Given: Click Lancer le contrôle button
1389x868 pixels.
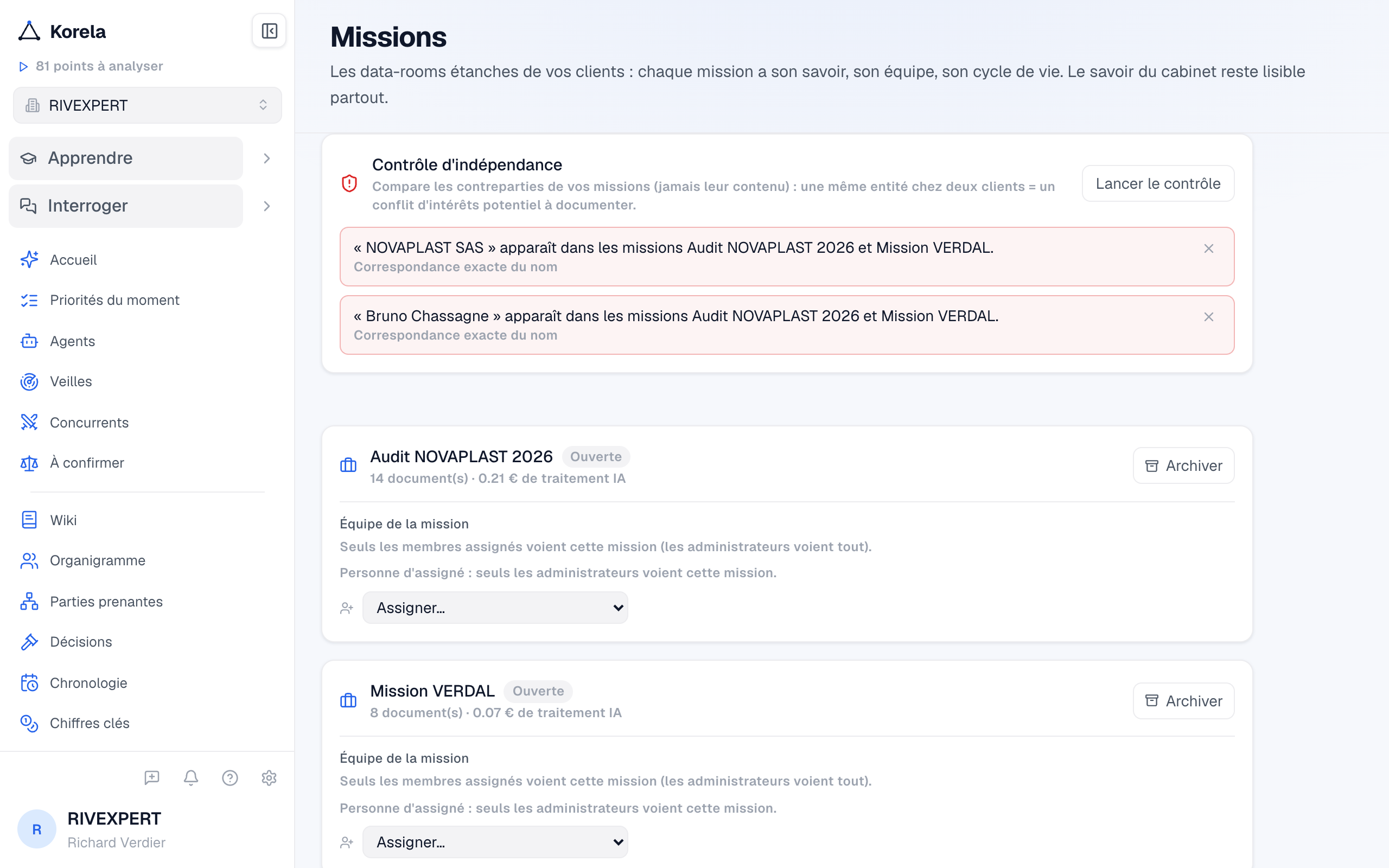Looking at the screenshot, I should 1158,184.
